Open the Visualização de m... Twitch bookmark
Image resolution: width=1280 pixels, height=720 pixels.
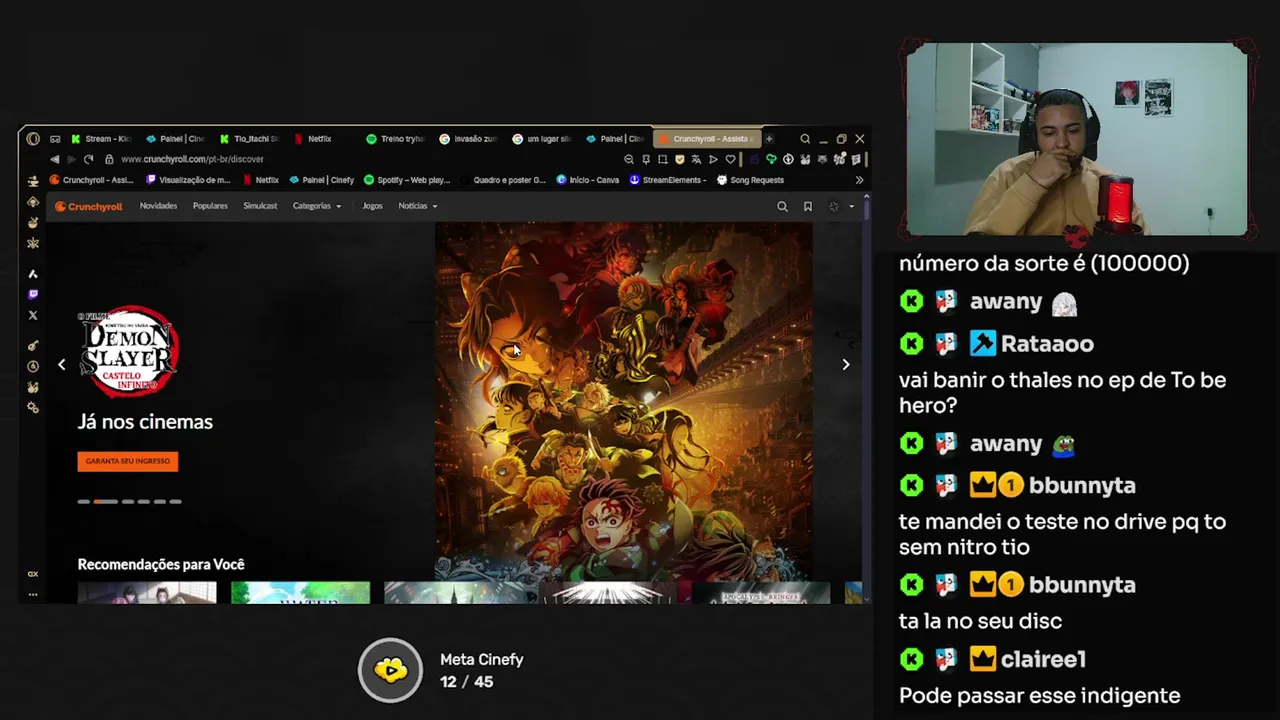(x=188, y=180)
